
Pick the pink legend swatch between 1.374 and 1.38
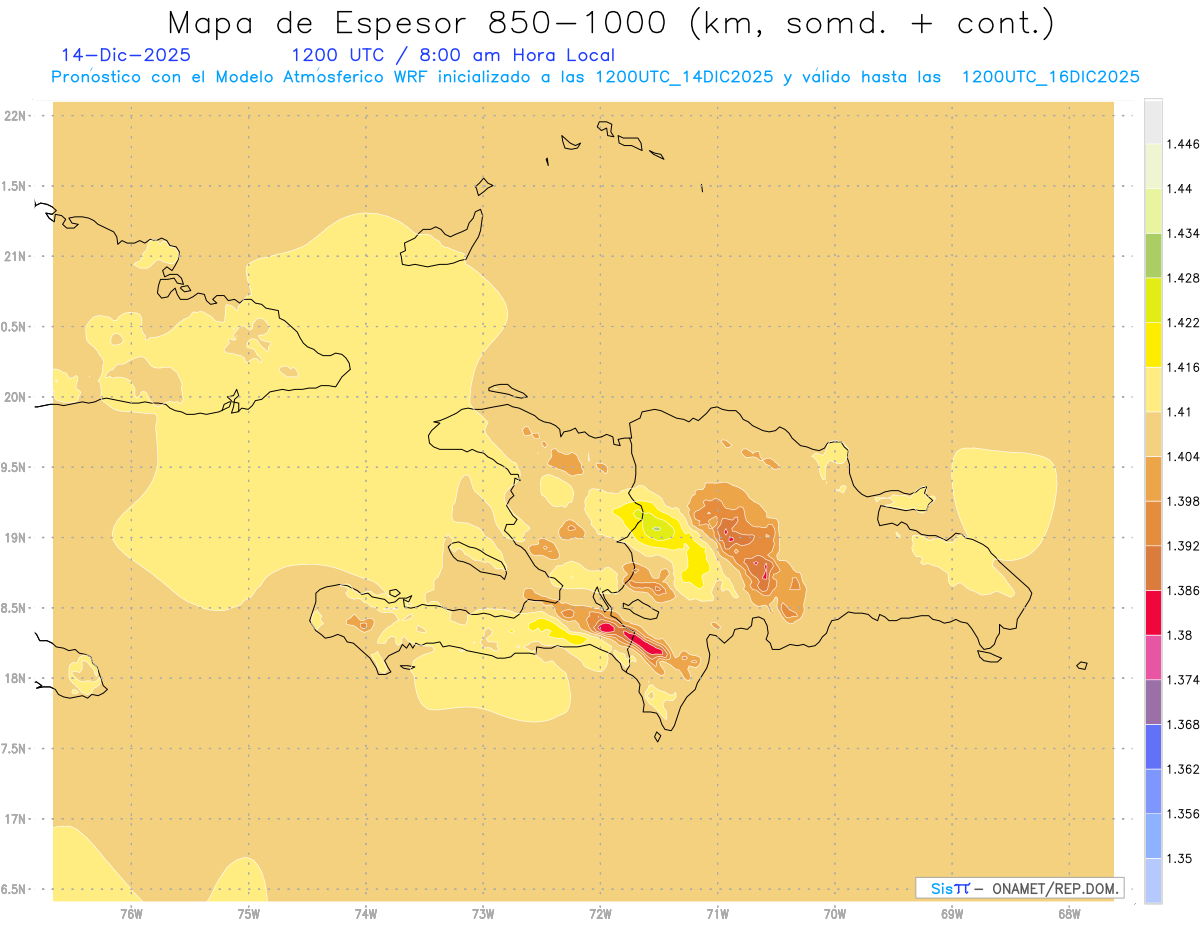(x=1153, y=657)
